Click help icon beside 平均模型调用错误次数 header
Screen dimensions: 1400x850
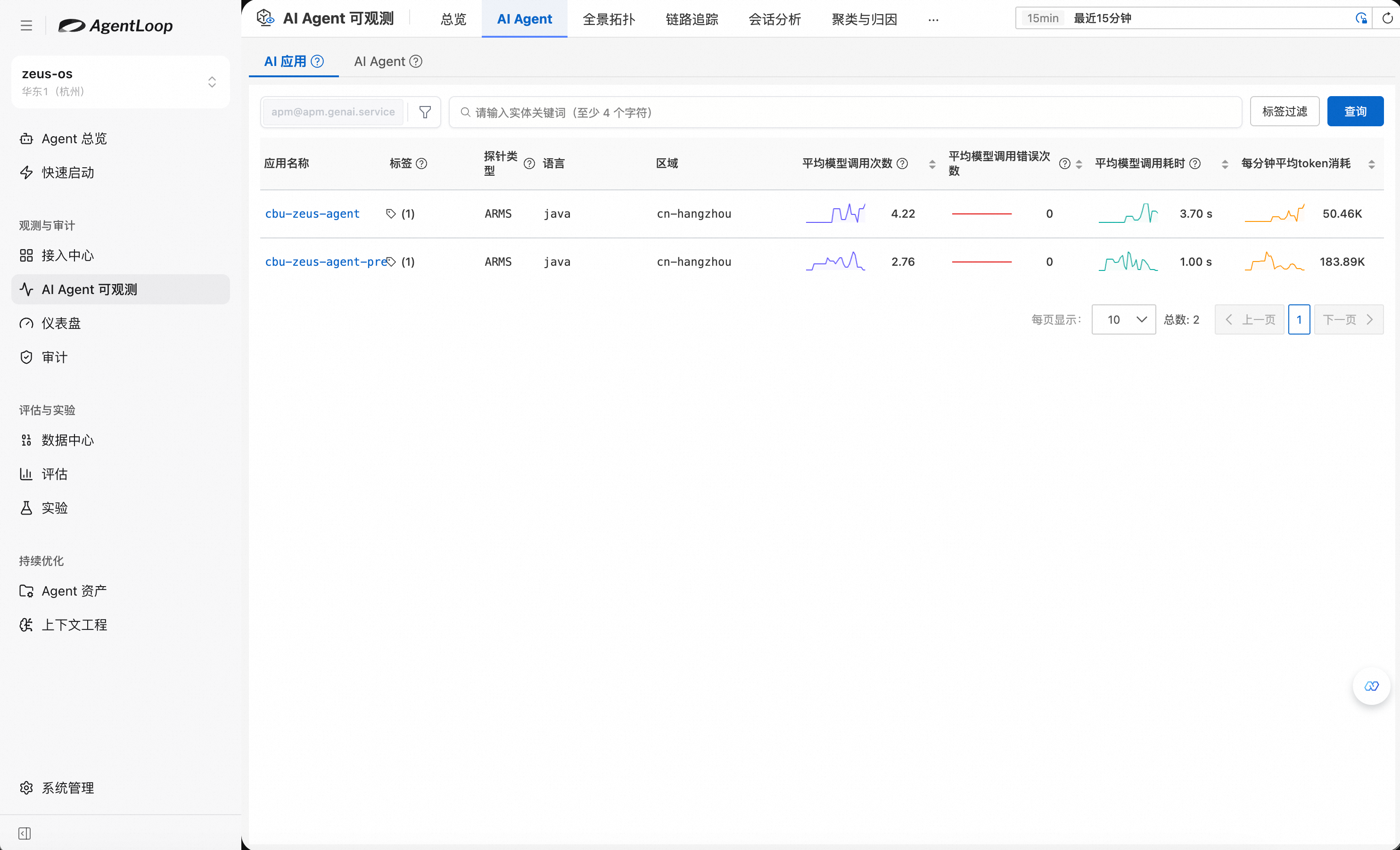[x=1064, y=163]
